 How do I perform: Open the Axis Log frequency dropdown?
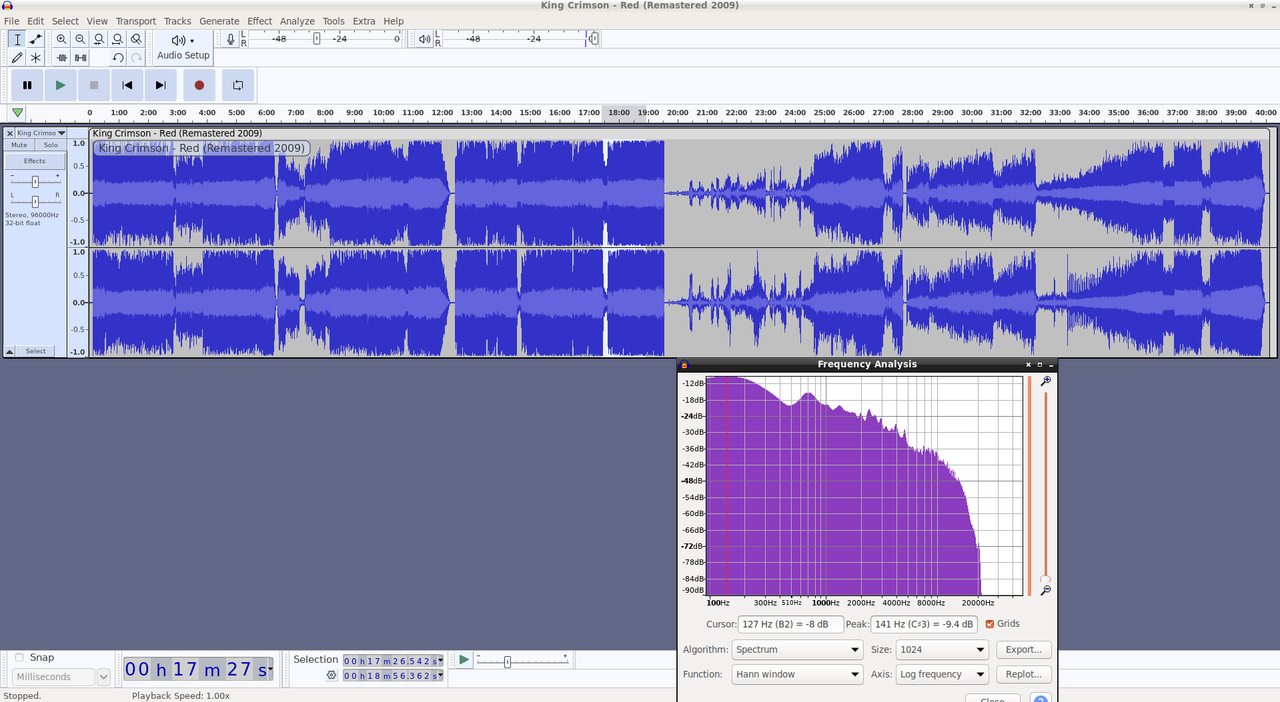[942, 674]
